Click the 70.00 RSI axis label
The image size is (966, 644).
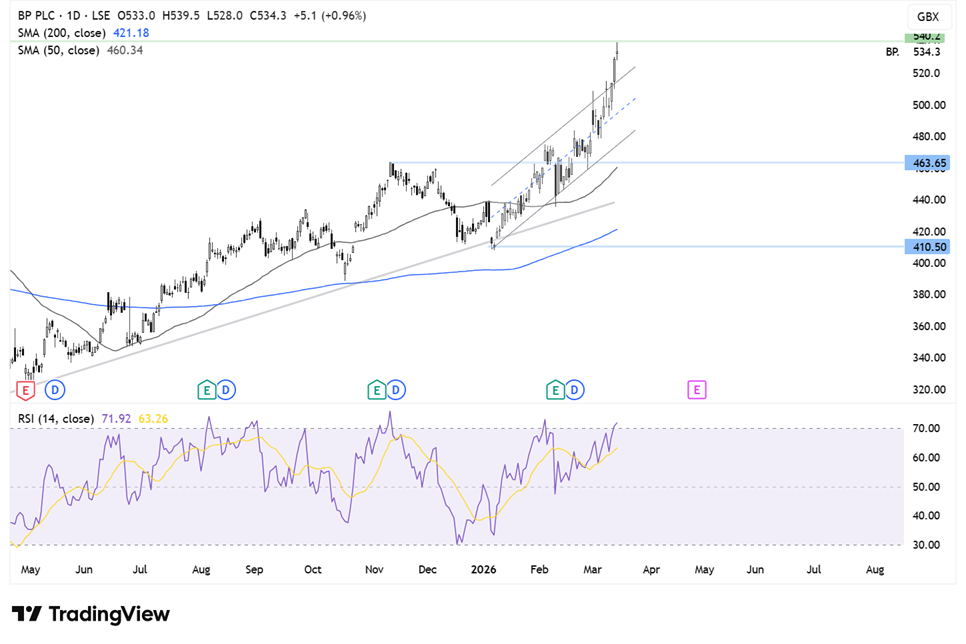coord(926,428)
